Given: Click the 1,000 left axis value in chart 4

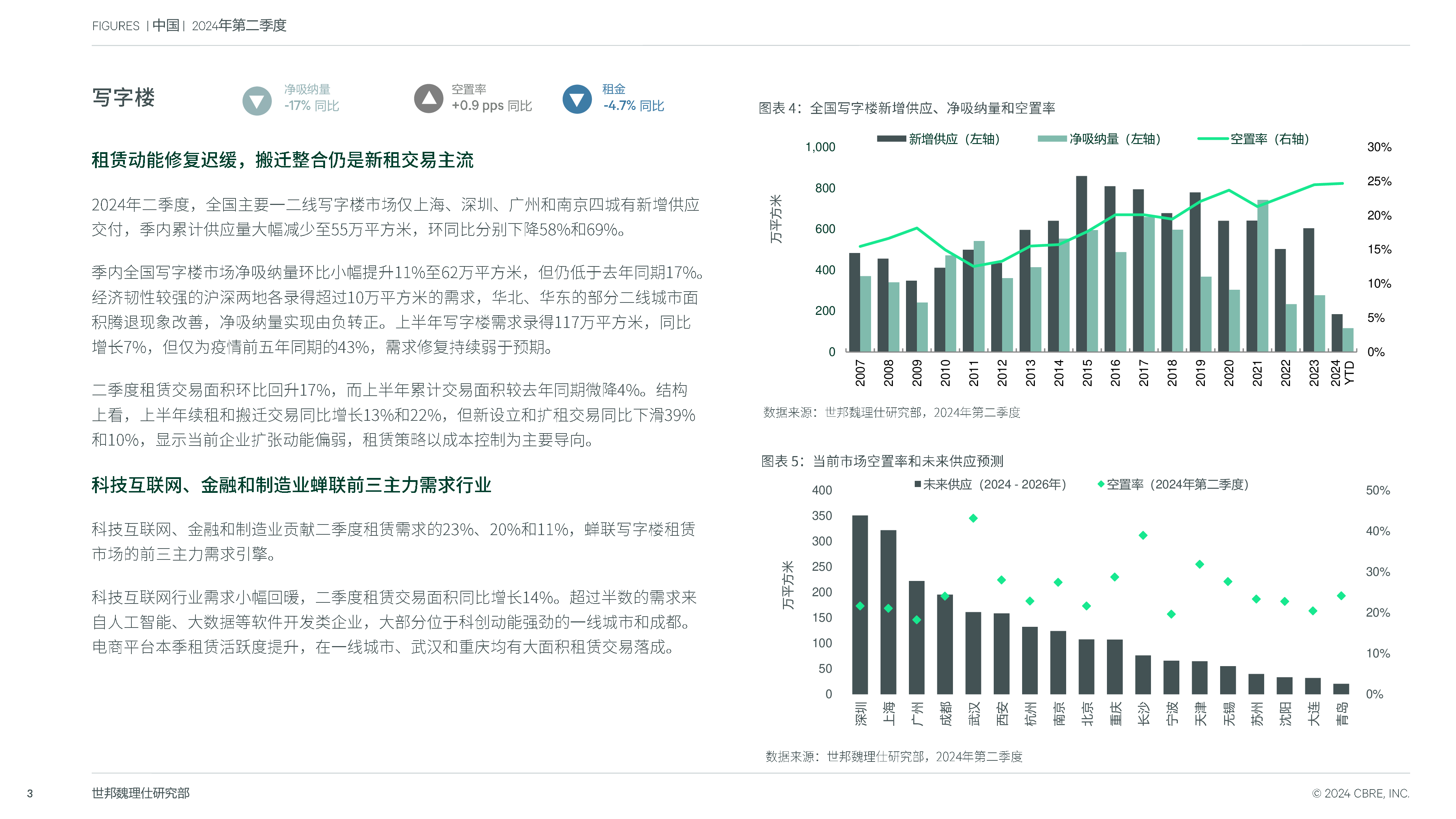Looking at the screenshot, I should [820, 147].
